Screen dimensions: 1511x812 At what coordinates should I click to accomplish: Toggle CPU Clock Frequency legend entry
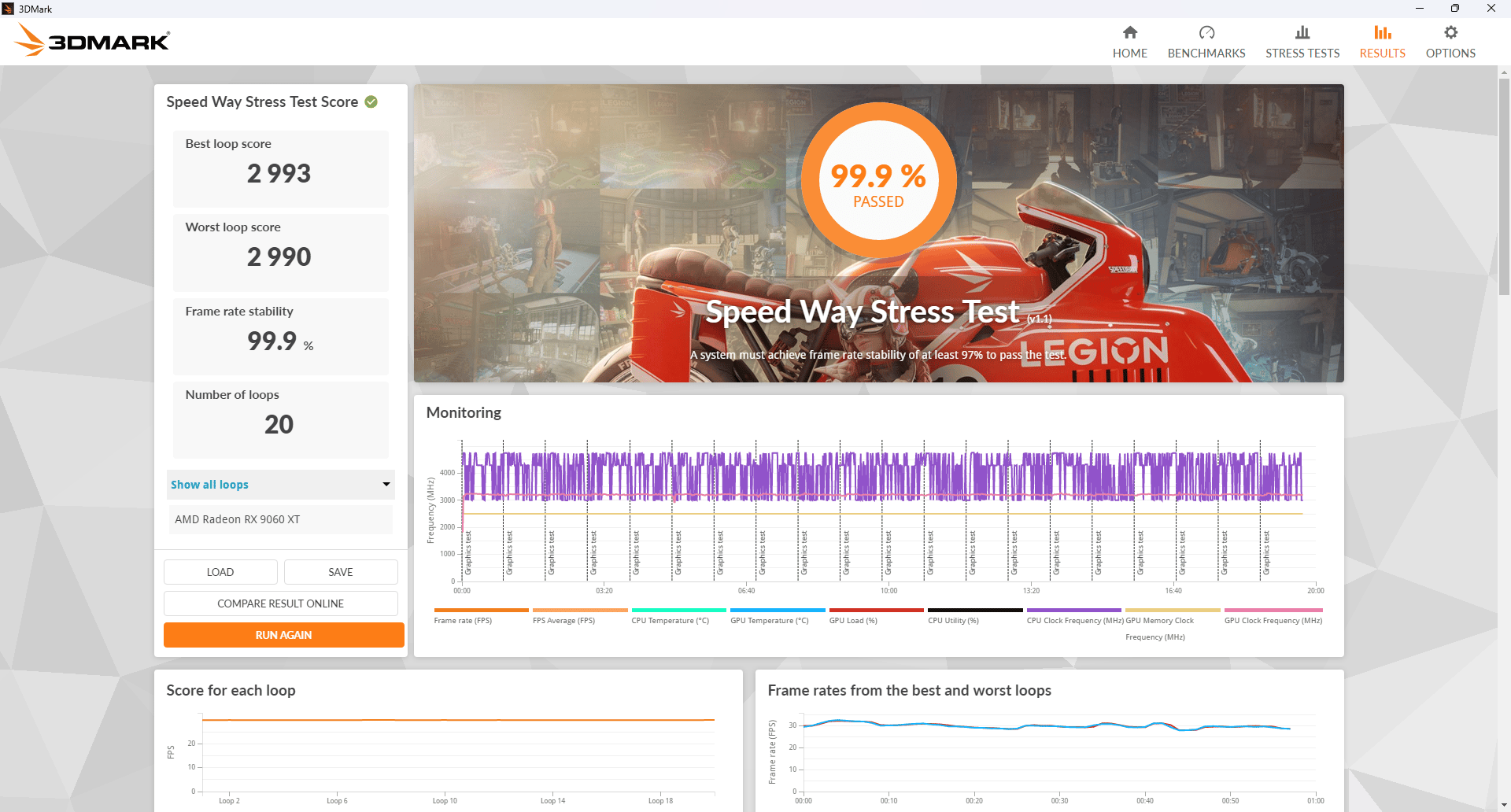1074,616
